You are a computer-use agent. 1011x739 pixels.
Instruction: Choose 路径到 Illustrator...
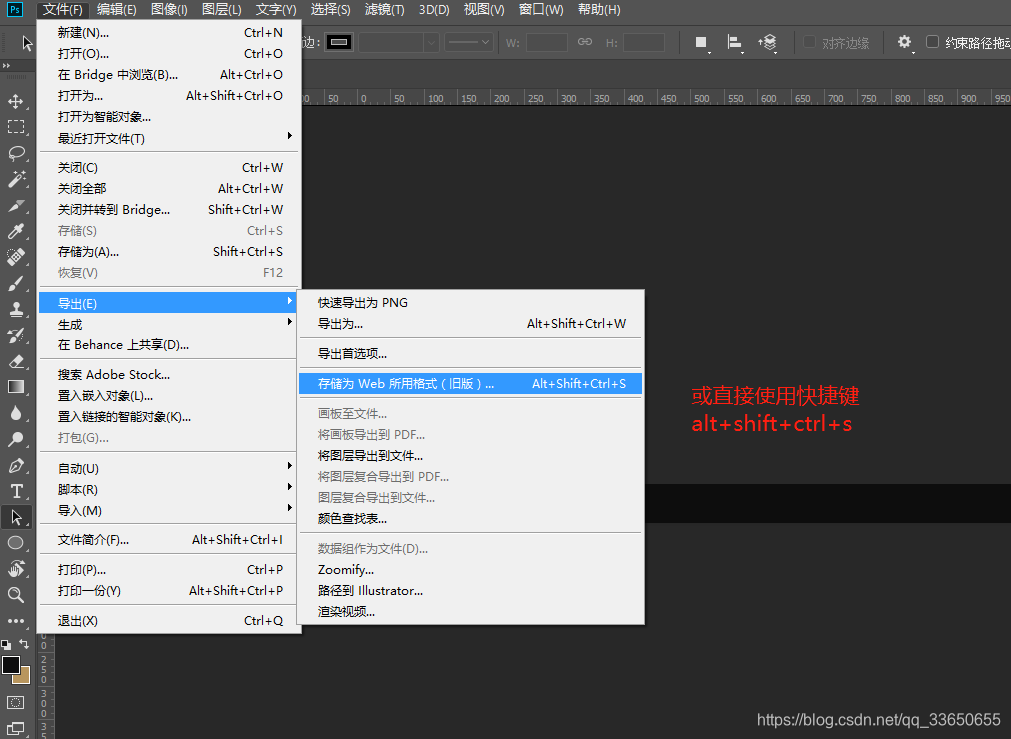[x=471, y=591]
